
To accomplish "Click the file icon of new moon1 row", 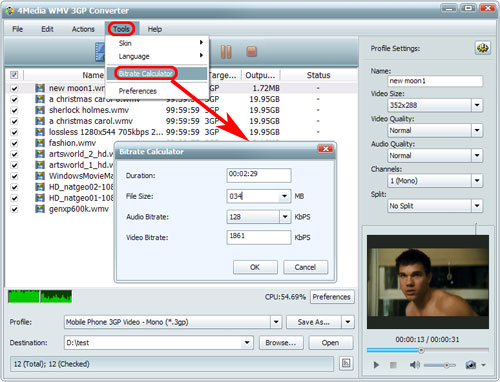I will pyautogui.click(x=40, y=88).
